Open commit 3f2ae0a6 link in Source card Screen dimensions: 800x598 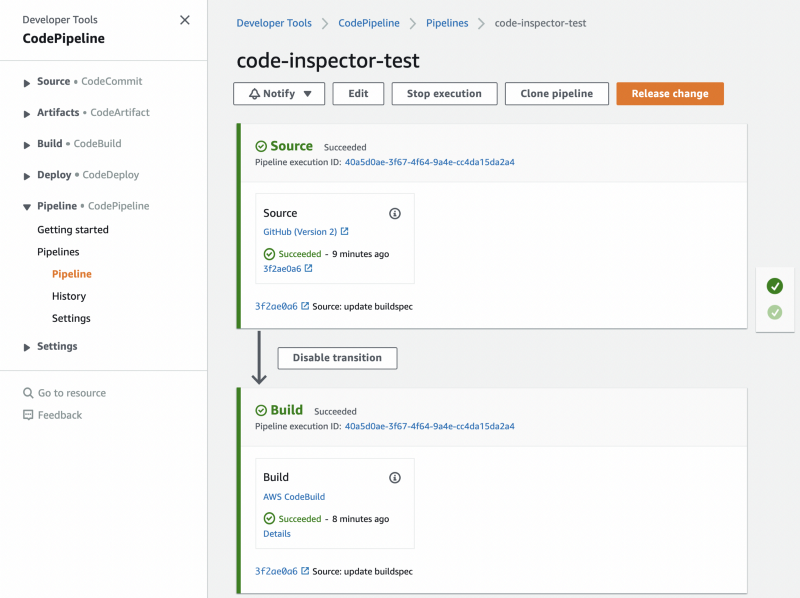[x=282, y=269]
